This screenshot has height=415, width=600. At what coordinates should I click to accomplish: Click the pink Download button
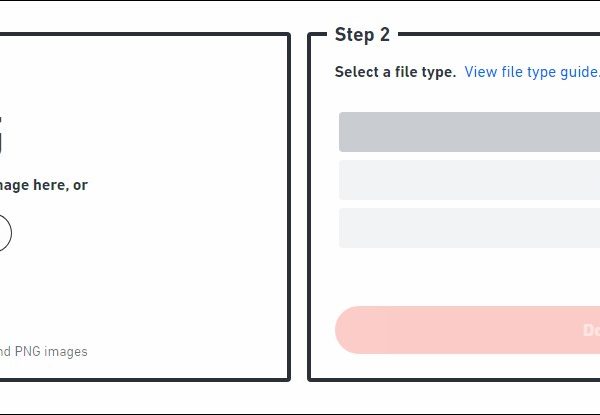click(469, 330)
